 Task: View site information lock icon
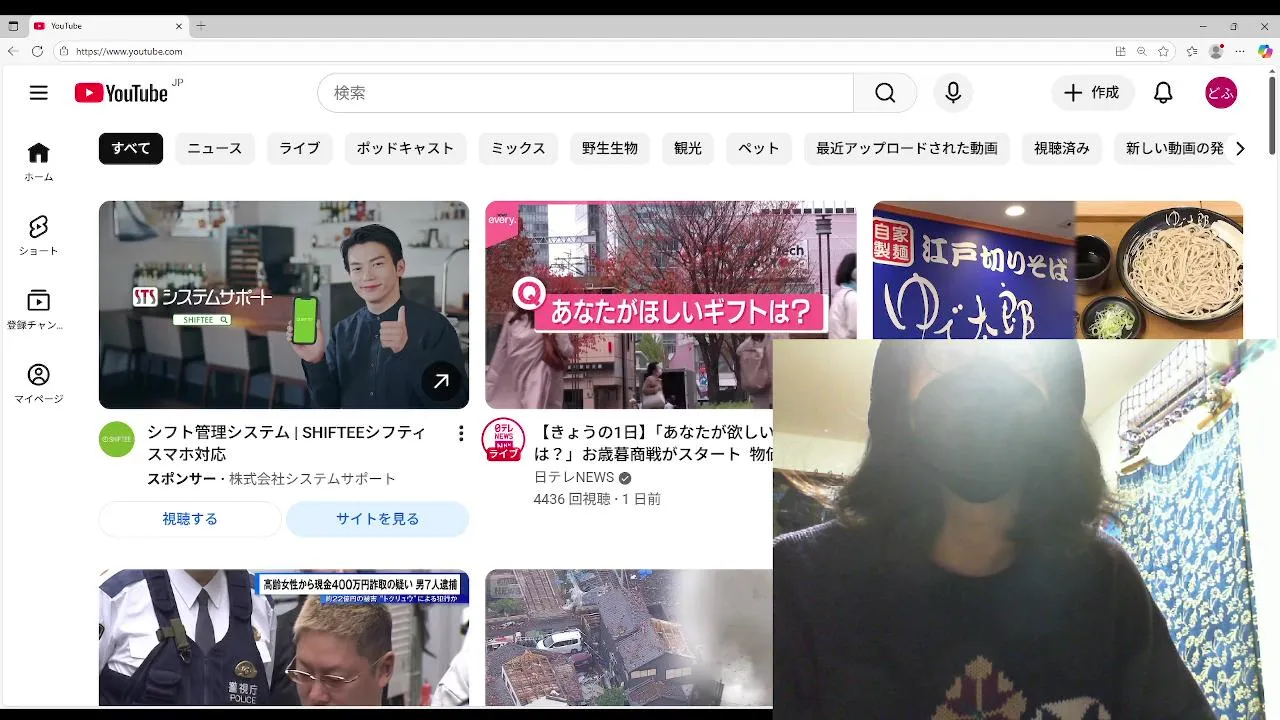[x=64, y=51]
